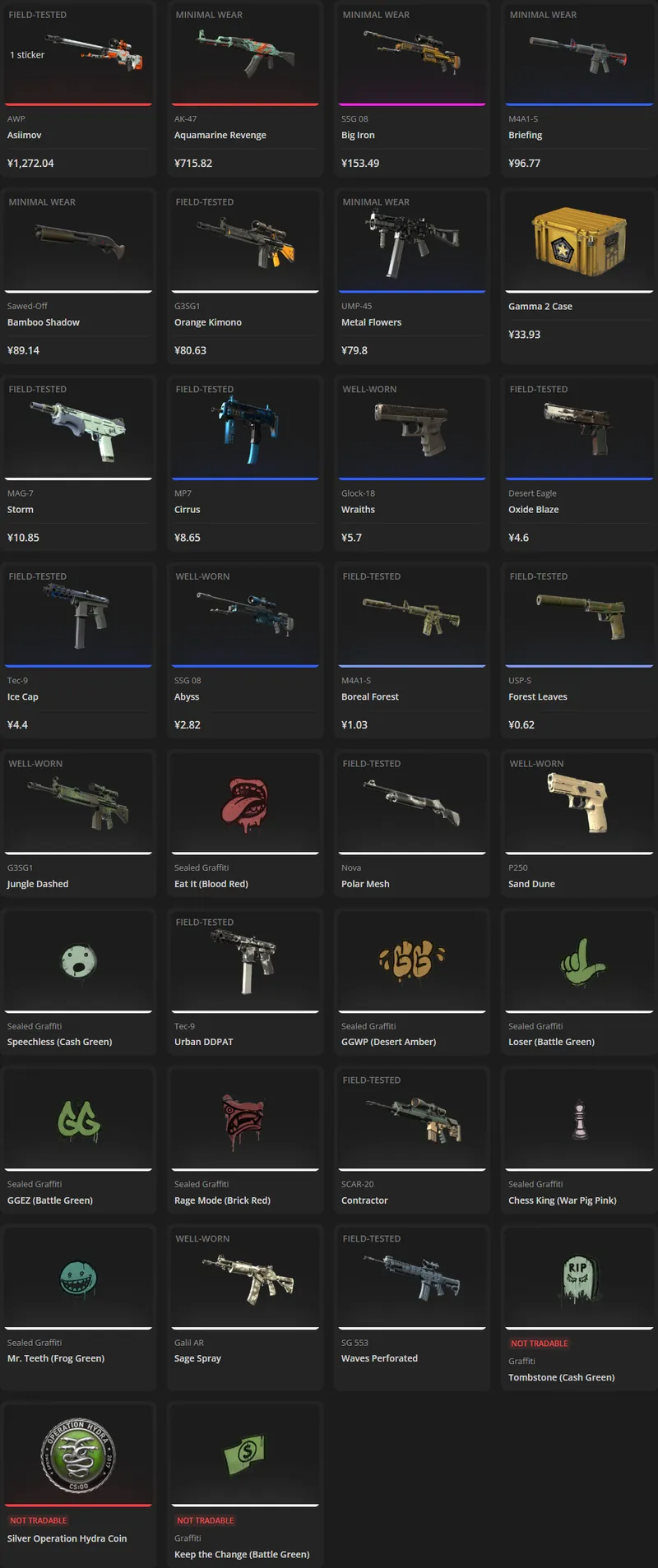Select the MP7 Cirrus weapon image

pyautogui.click(x=245, y=428)
